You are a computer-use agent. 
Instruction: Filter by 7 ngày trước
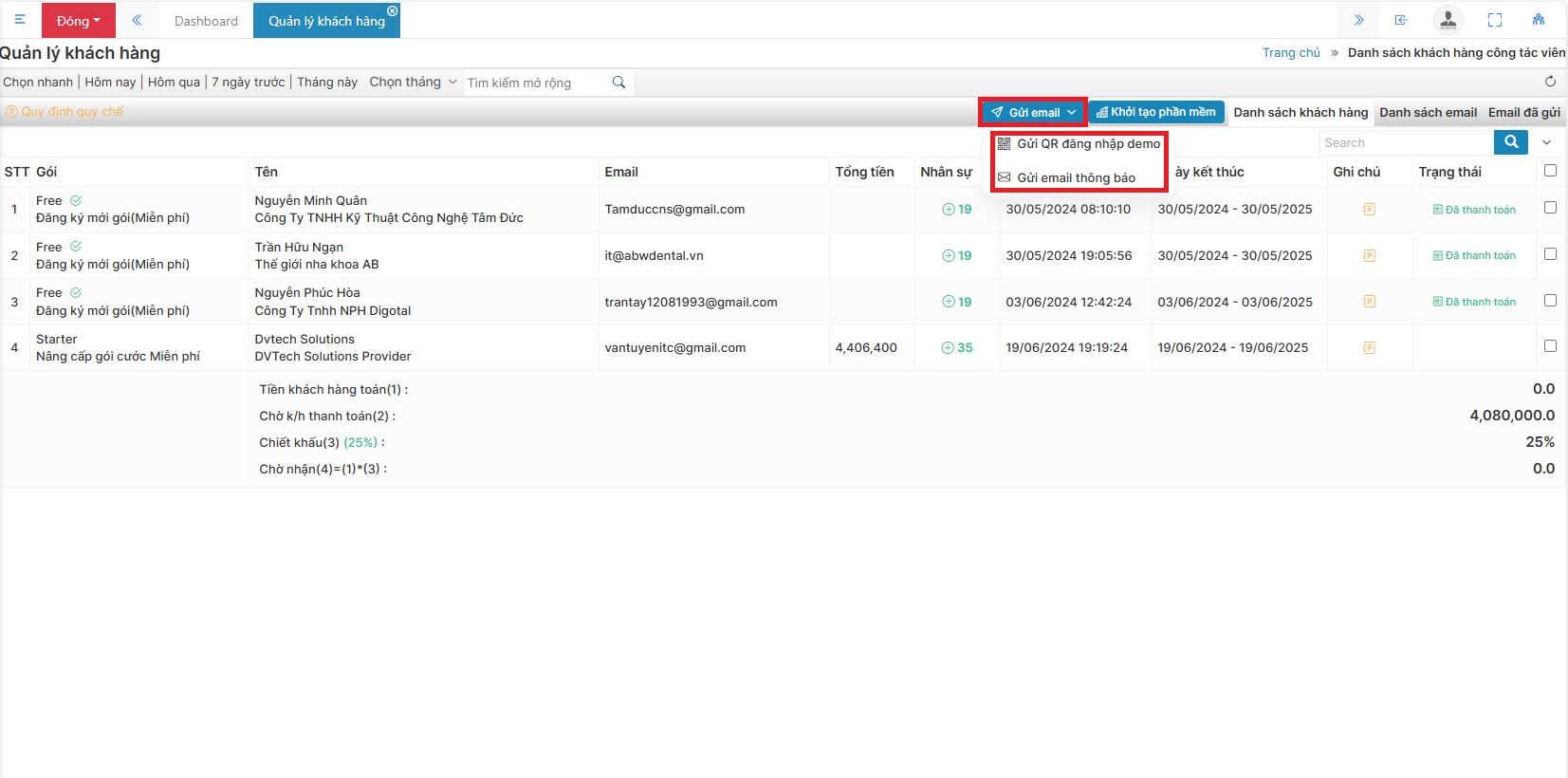click(249, 82)
